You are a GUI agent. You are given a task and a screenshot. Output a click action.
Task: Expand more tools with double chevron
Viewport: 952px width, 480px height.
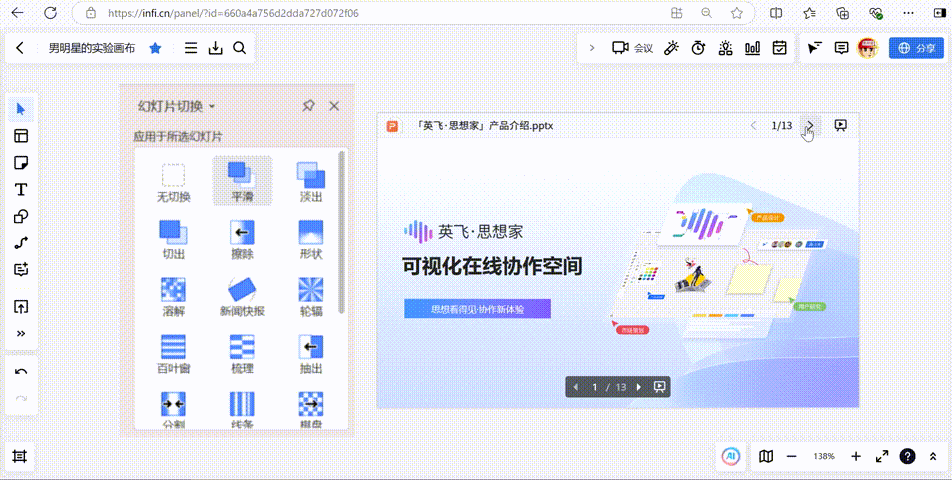click(21, 333)
